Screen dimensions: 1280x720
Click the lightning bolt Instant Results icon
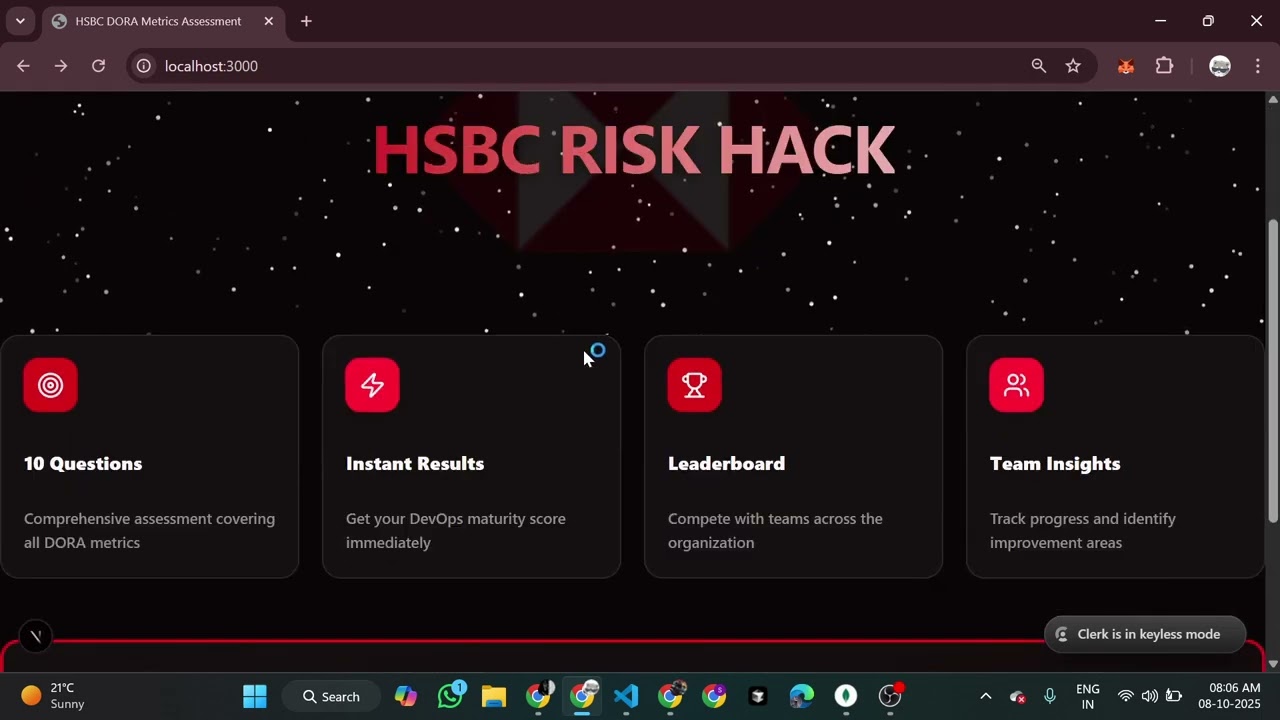tap(372, 385)
